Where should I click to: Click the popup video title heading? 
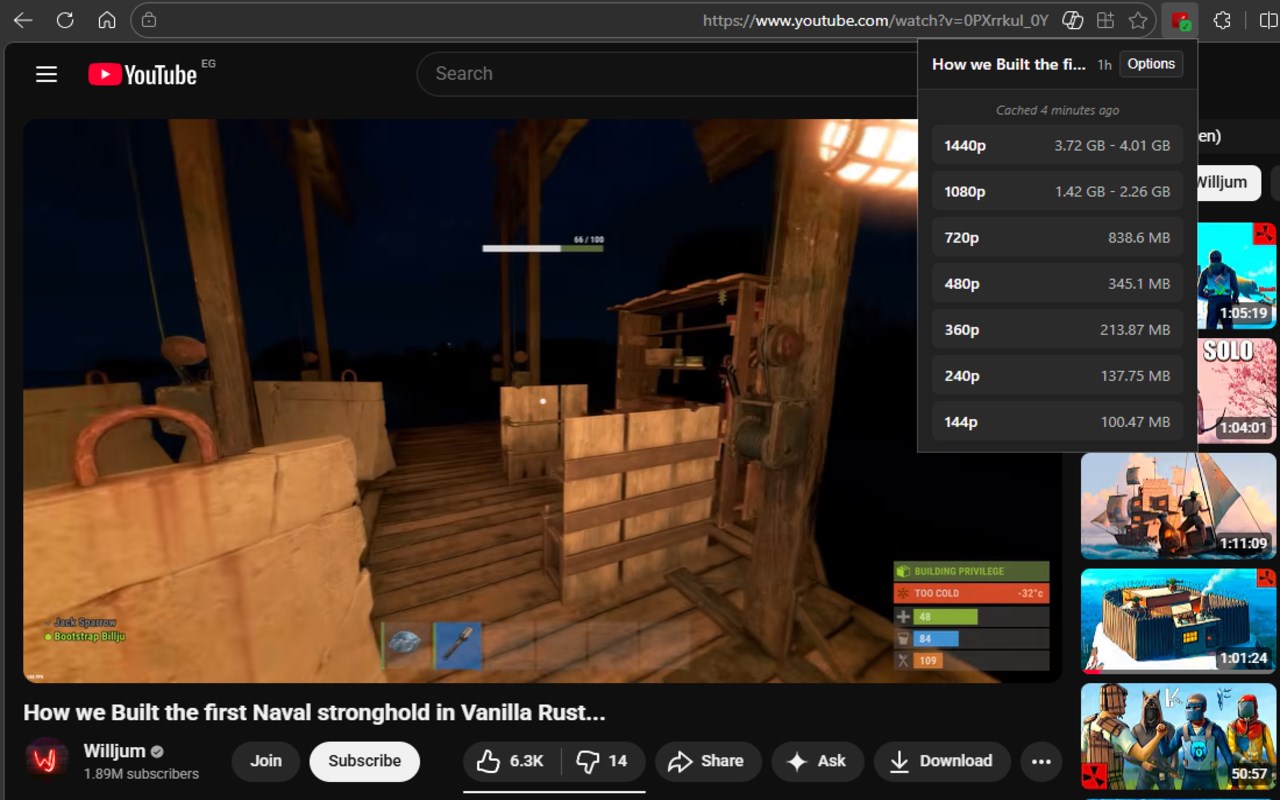click(1008, 64)
